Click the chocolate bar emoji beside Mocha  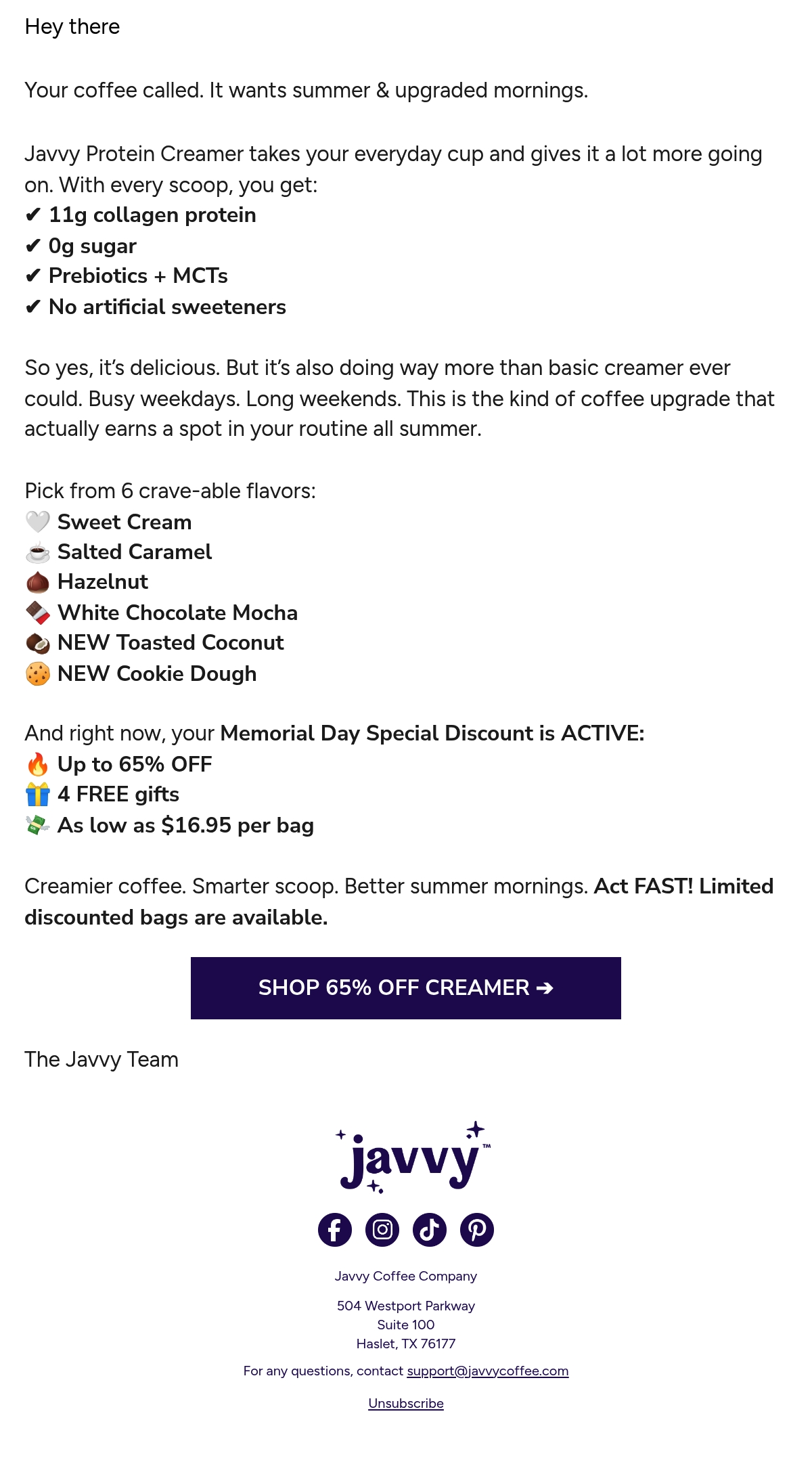(38, 613)
